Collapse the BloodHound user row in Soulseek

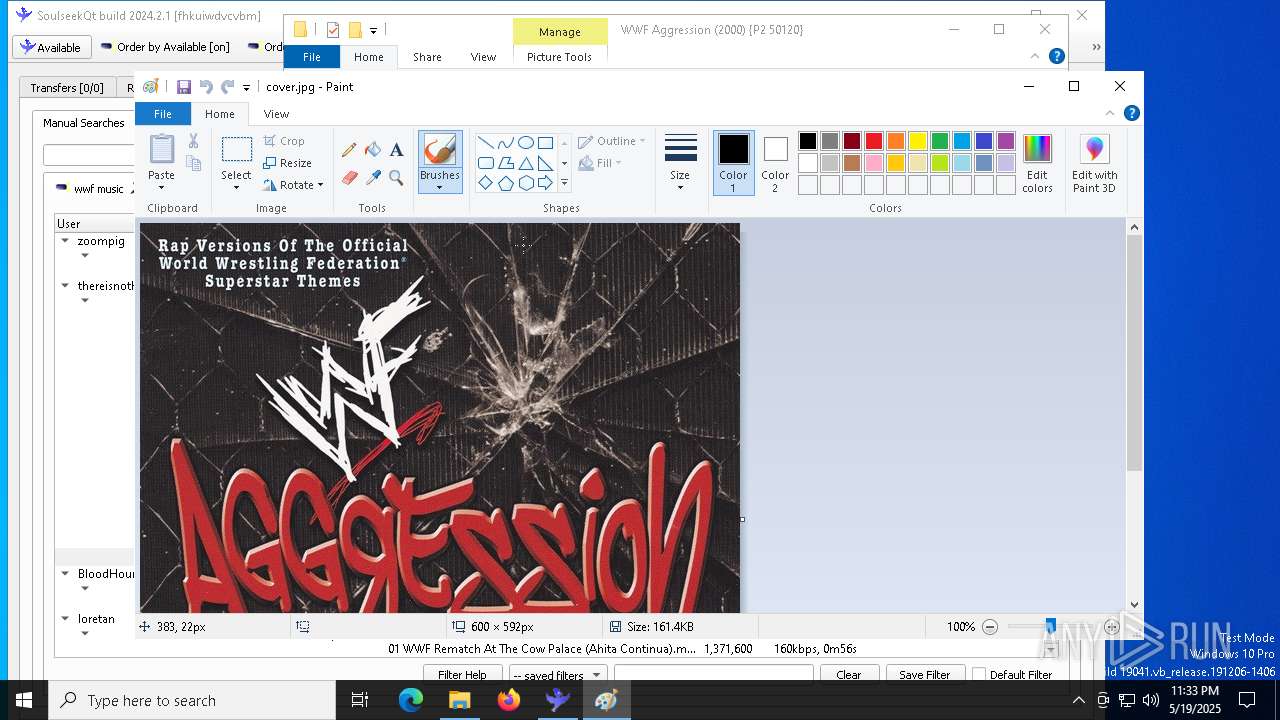[65, 574]
